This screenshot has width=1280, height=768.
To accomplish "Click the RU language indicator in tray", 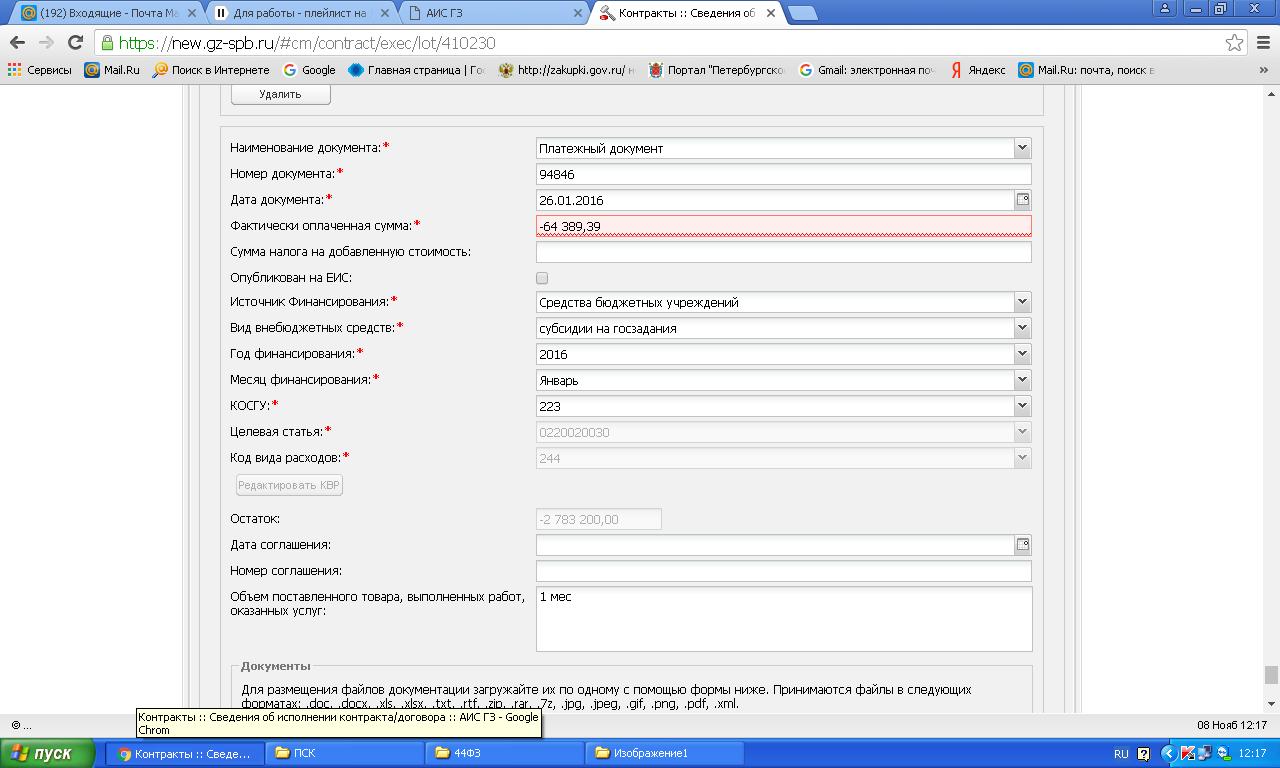I will (1120, 753).
